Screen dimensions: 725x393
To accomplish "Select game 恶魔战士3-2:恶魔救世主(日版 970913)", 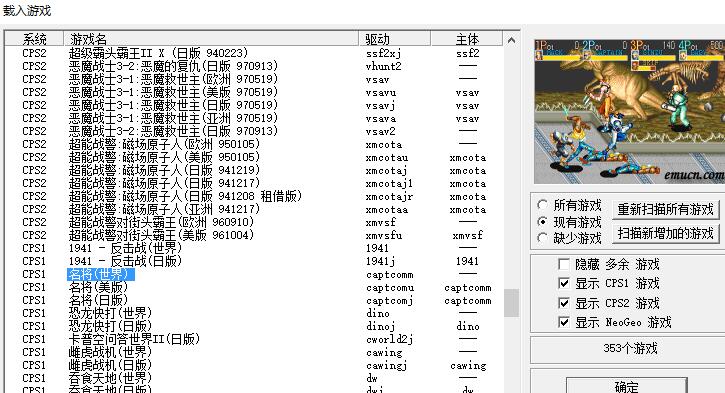I will point(173,131).
